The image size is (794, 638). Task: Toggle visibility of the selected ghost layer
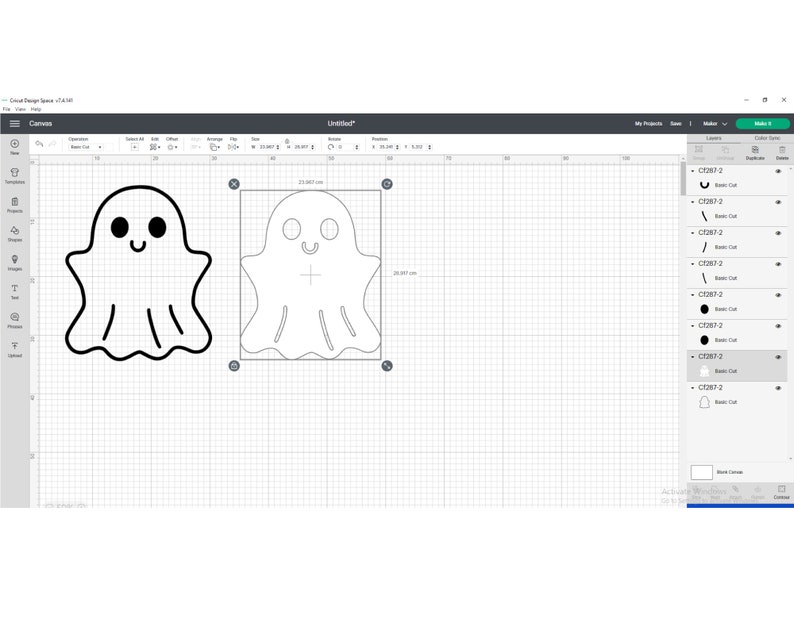coord(778,357)
